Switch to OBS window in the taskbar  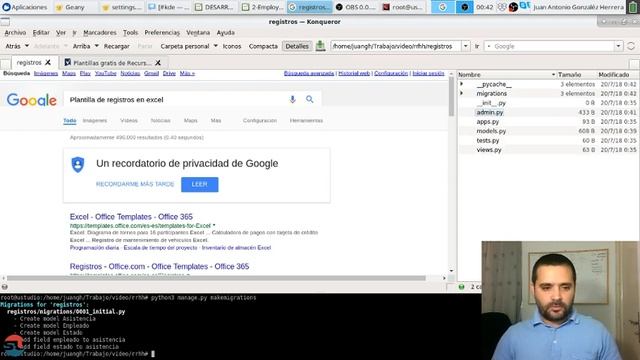point(356,7)
